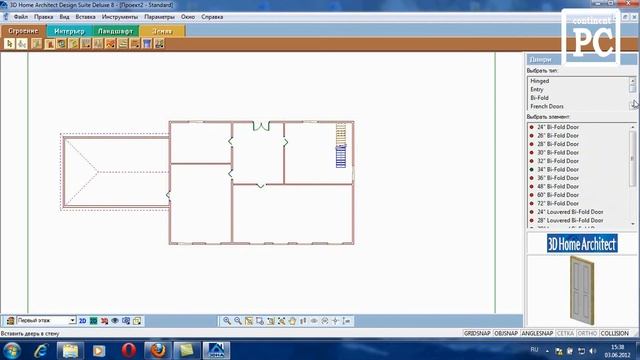
Task: Toggle COLLISION in the status bar
Action: [x=615, y=333]
